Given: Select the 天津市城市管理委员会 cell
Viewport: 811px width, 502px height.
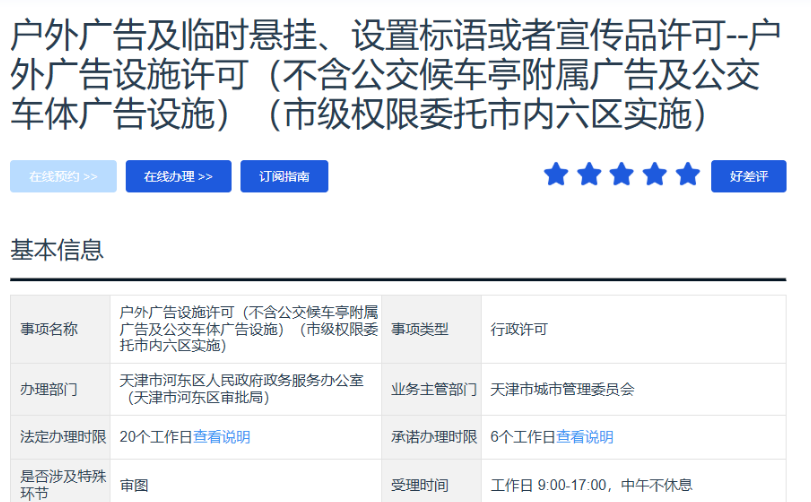Looking at the screenshot, I should click(x=562, y=389).
